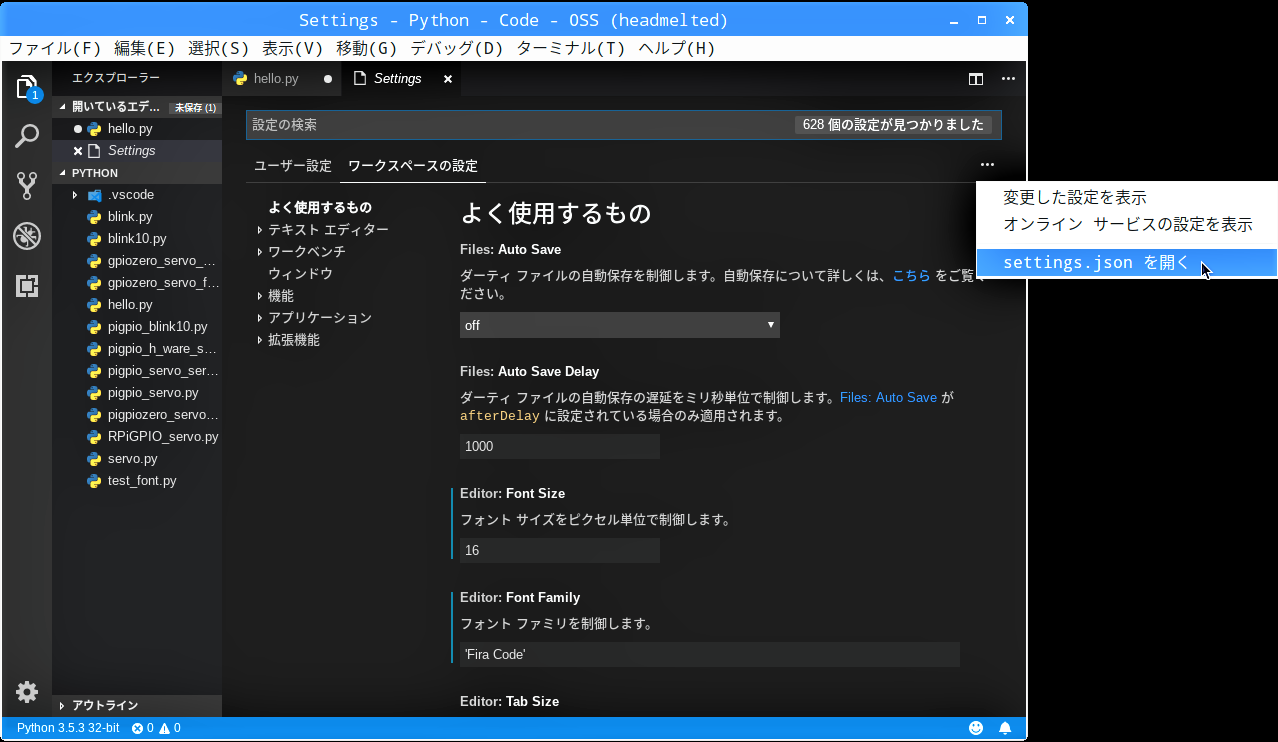The width and height of the screenshot is (1278, 742).
Task: Open the Selection menu
Action: pos(218,48)
